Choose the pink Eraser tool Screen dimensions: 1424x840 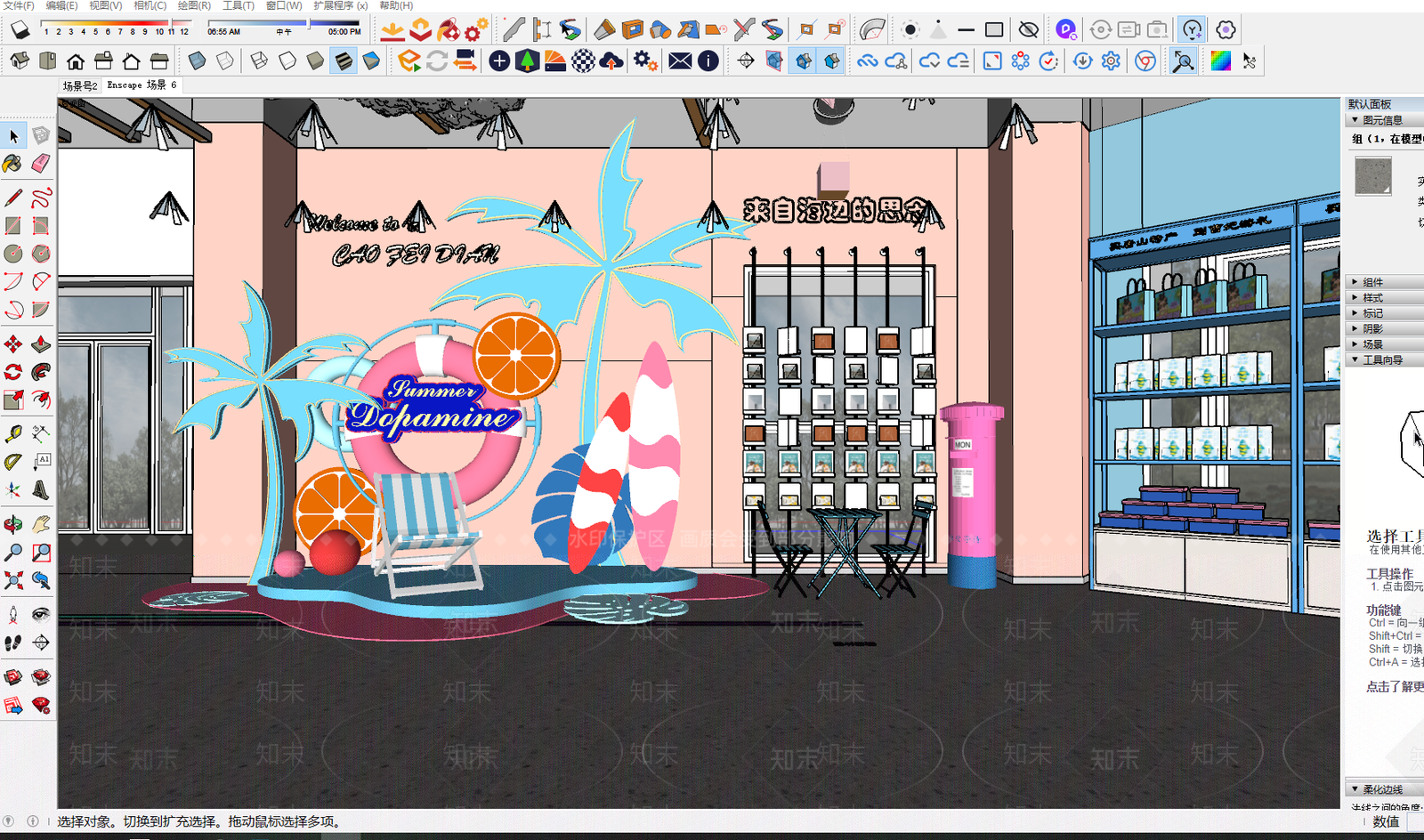pos(41,164)
